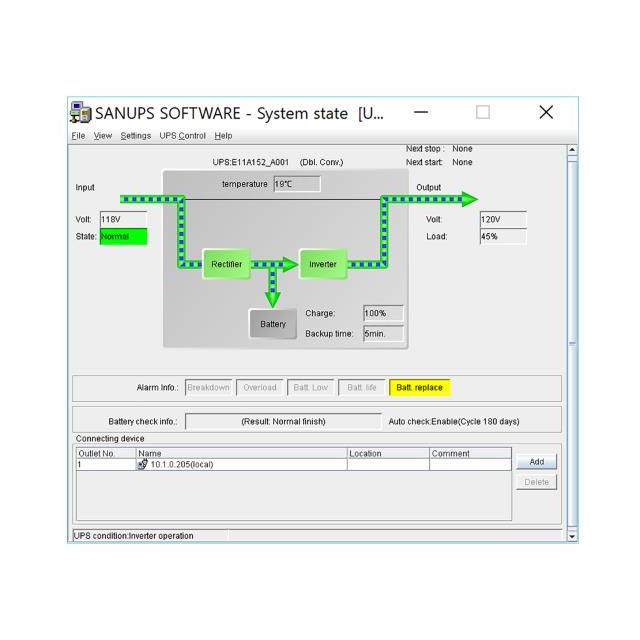Click the SANUPS application icon in title bar
The height and width of the screenshot is (640, 640).
(80, 112)
